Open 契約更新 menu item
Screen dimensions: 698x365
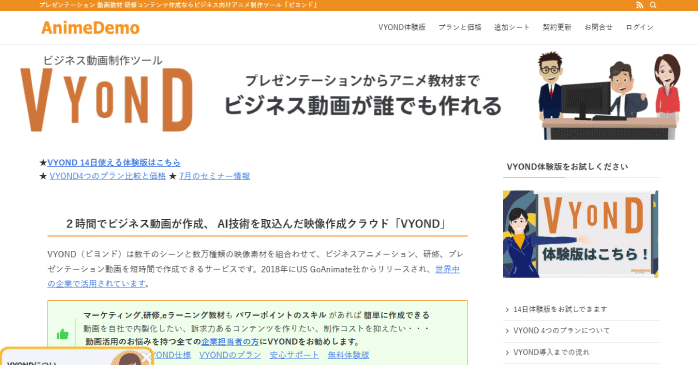point(557,27)
